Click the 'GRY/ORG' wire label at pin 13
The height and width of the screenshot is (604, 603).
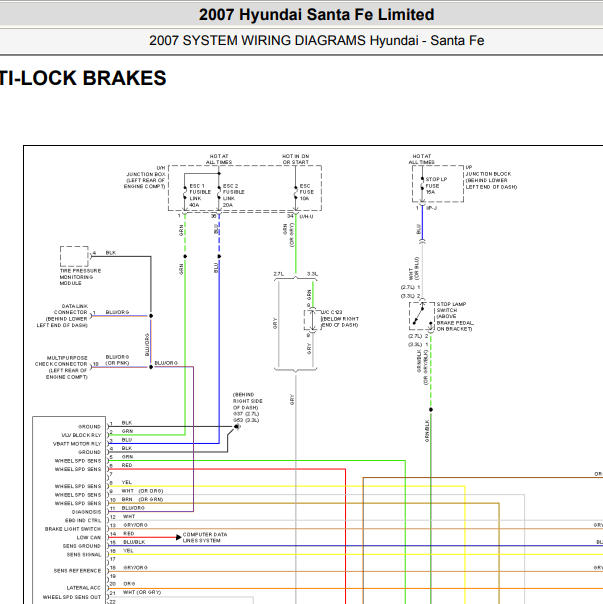pyautogui.click(x=135, y=525)
